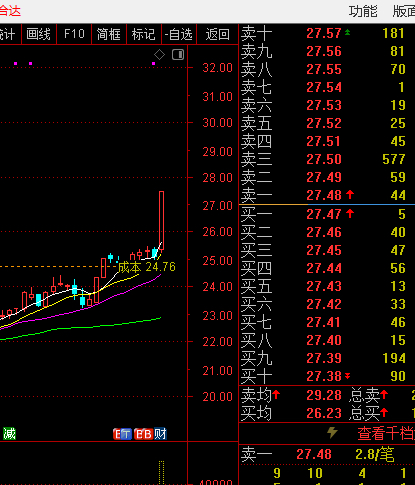Open the 功能 menu
This screenshot has width=415, height=485.
(x=363, y=11)
